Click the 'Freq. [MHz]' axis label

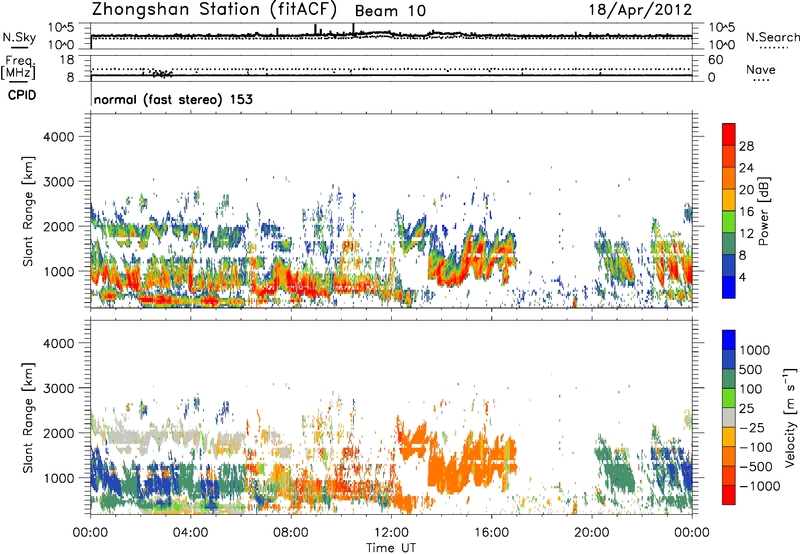pyautogui.click(x=19, y=67)
